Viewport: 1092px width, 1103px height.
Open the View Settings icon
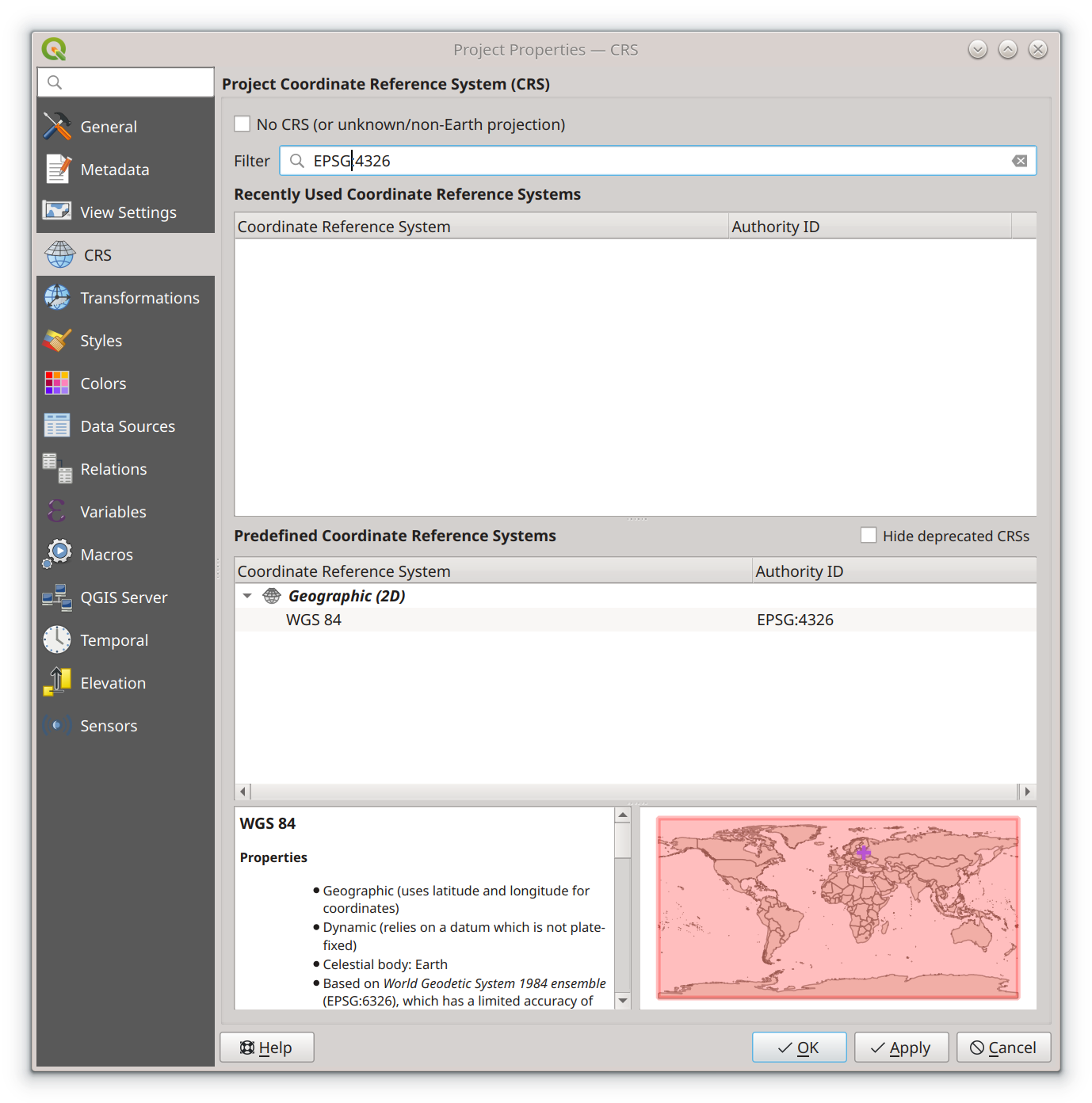[x=57, y=212]
